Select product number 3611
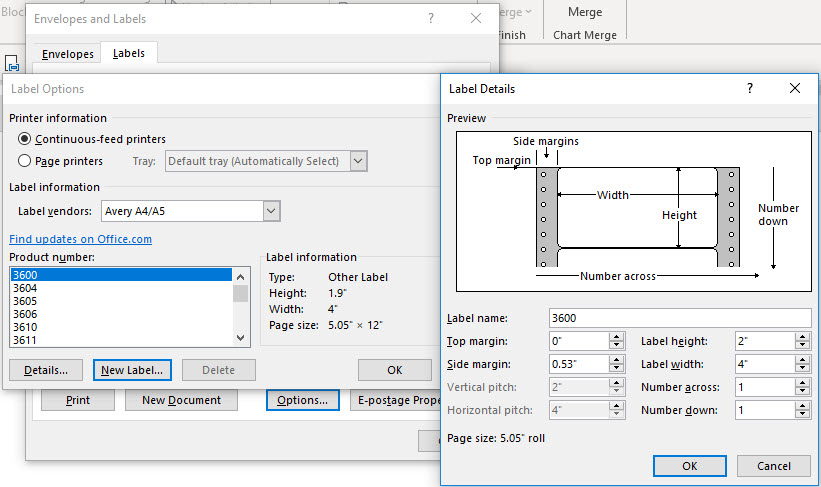Viewport: 821px width, 487px height. pyautogui.click(x=121, y=340)
